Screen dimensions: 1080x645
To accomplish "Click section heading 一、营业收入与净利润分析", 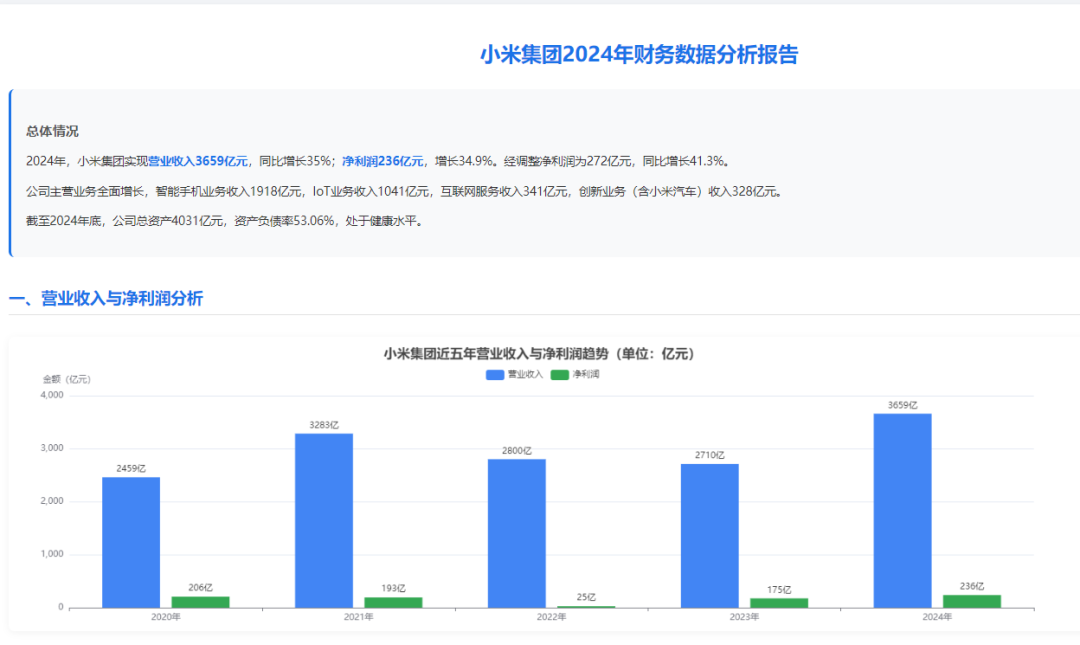I will point(105,298).
